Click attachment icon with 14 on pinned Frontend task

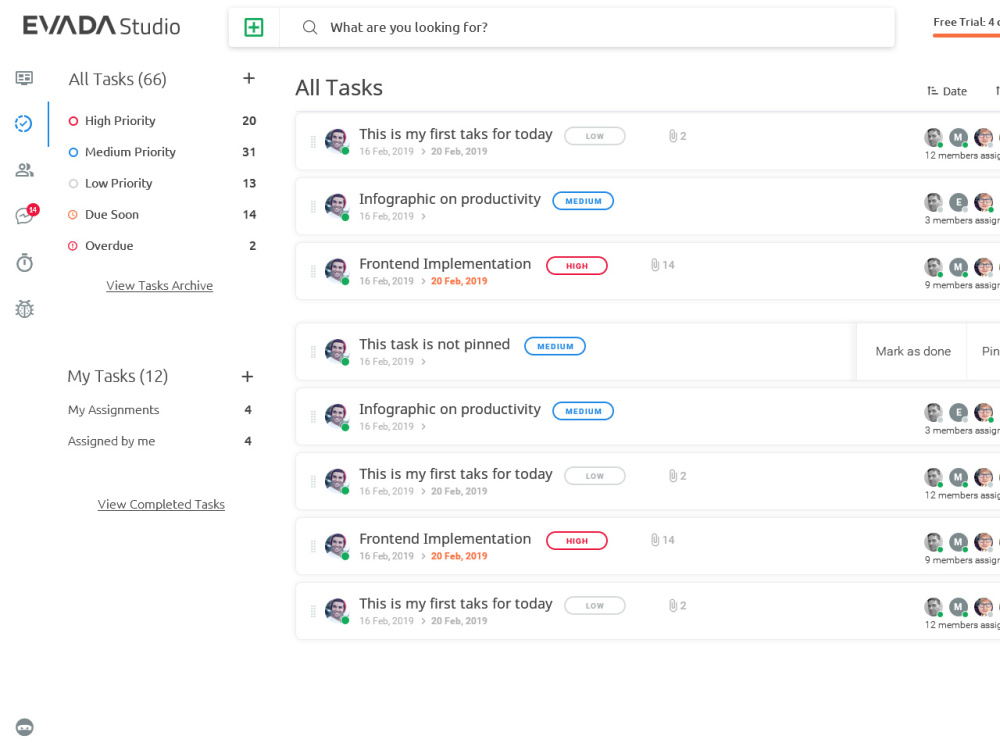click(654, 265)
